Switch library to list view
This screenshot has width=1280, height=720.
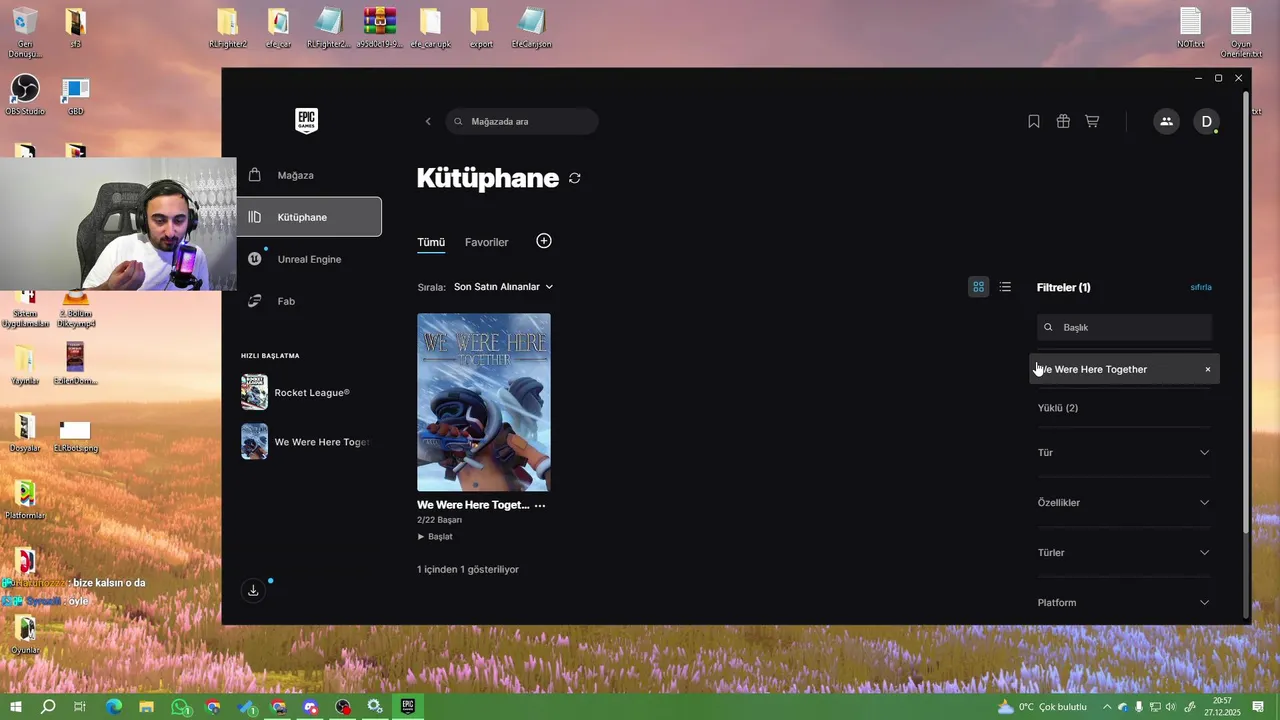[1005, 287]
